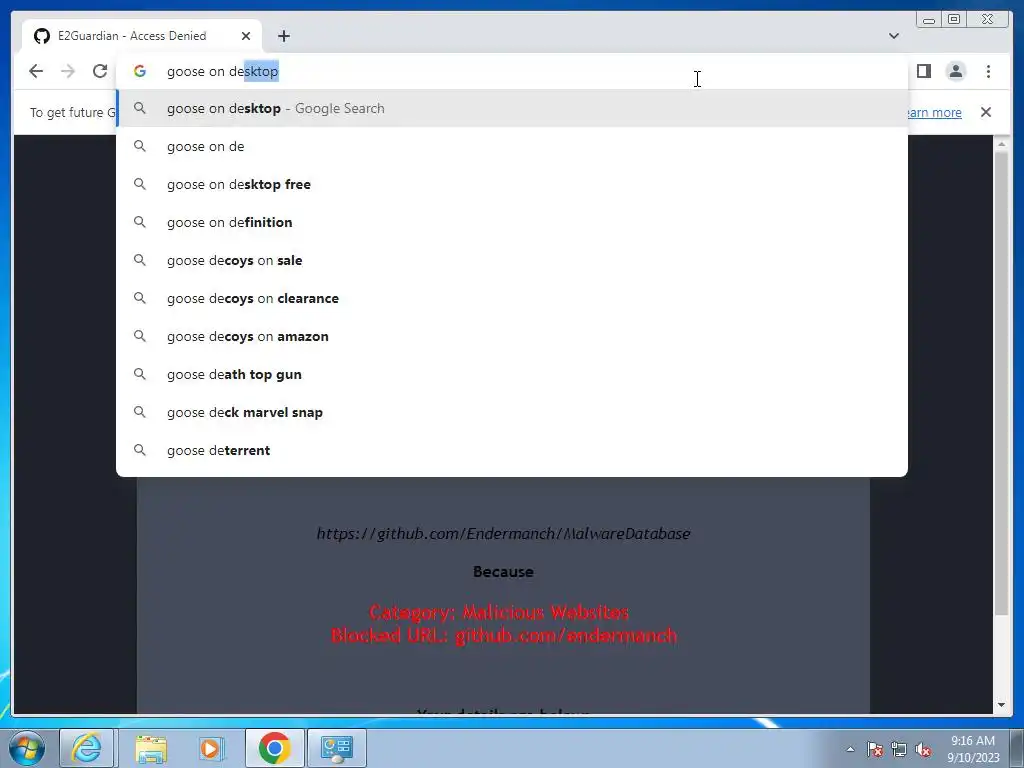Image resolution: width=1024 pixels, height=768 pixels.
Task: Pick suggestion goose decoys on clearance
Action: tap(512, 298)
